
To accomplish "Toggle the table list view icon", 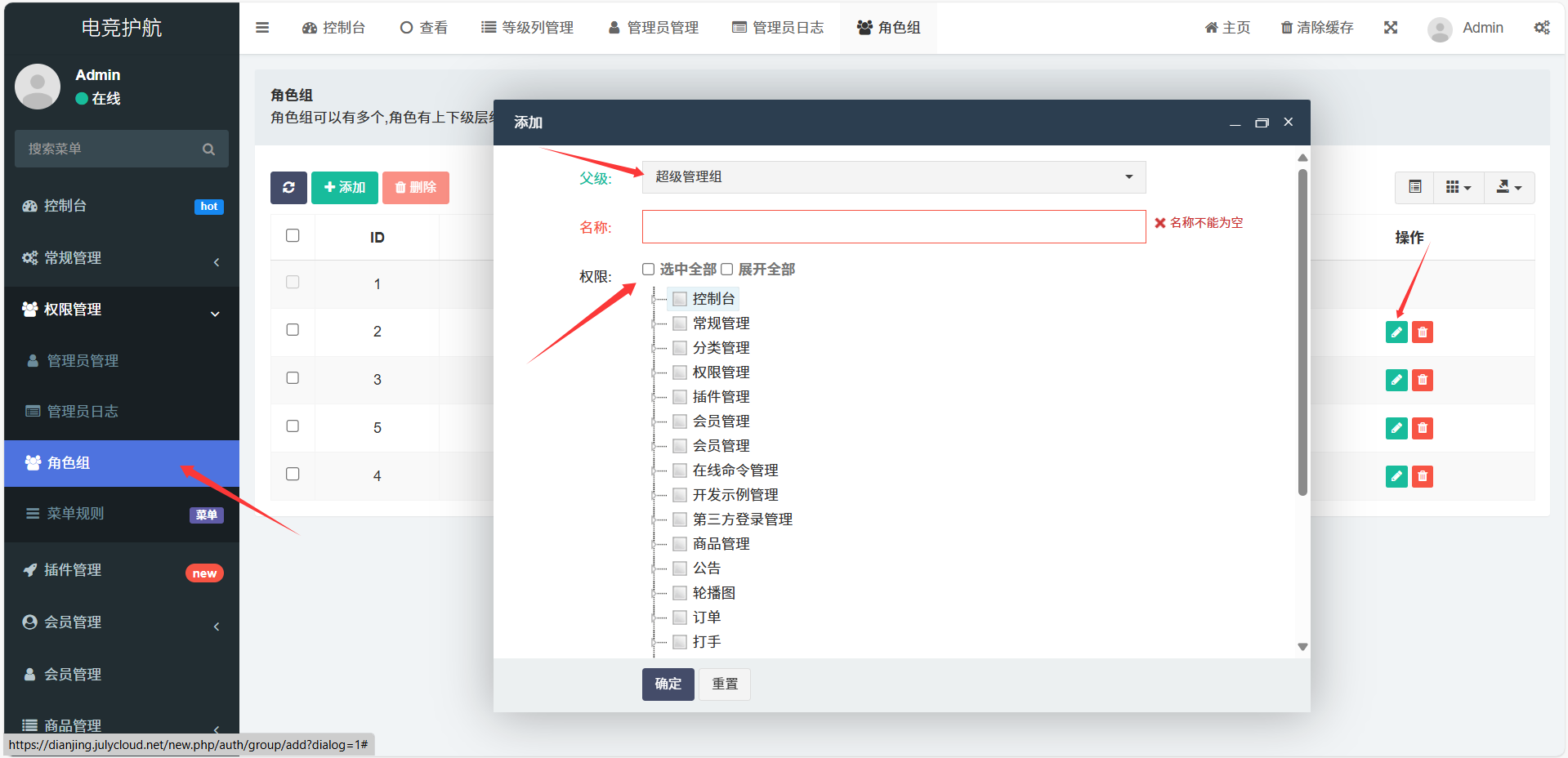I will [x=1414, y=188].
